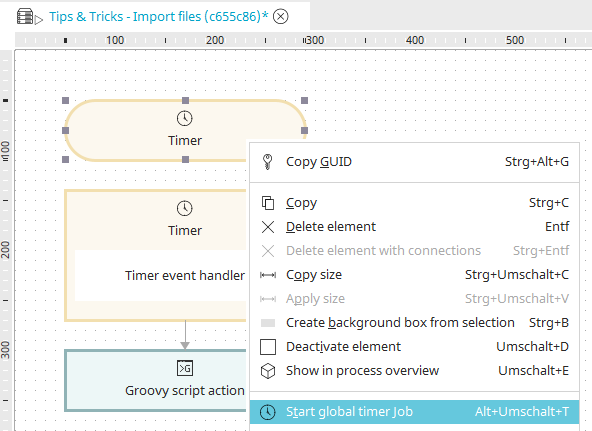Image resolution: width=592 pixels, height=431 pixels.
Task: Click the cube icon for process overview
Action: [x=268, y=371]
